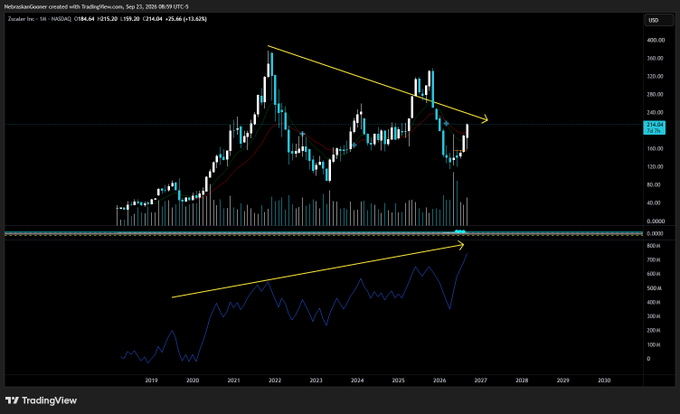This screenshot has width=680, height=414.
Task: Click the 40.00 price axis label
Action: click(x=654, y=203)
